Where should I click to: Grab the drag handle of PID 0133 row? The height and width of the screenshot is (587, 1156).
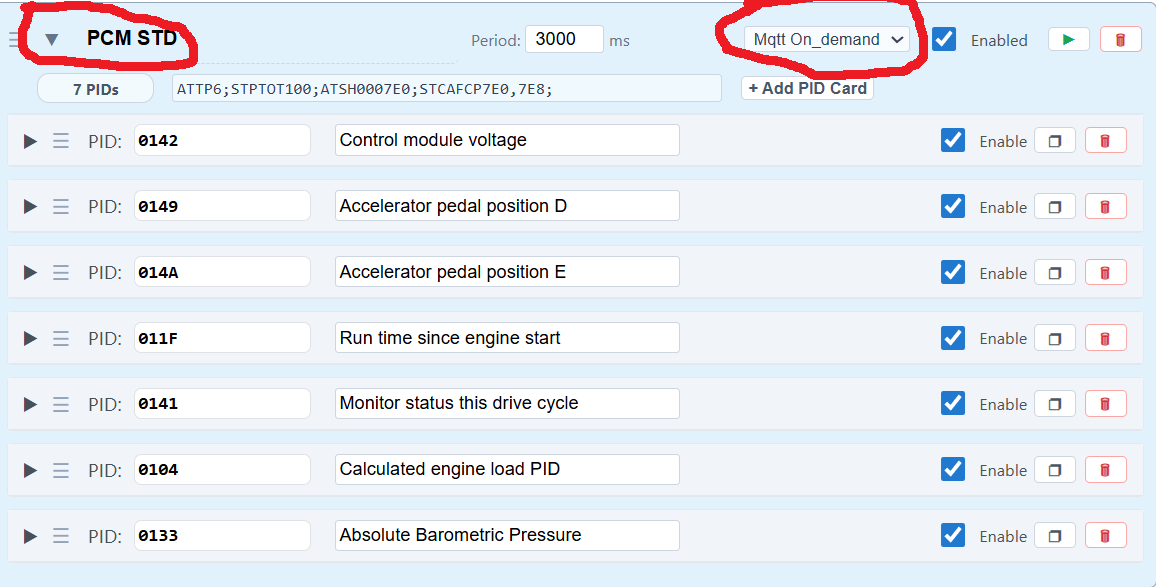60,535
